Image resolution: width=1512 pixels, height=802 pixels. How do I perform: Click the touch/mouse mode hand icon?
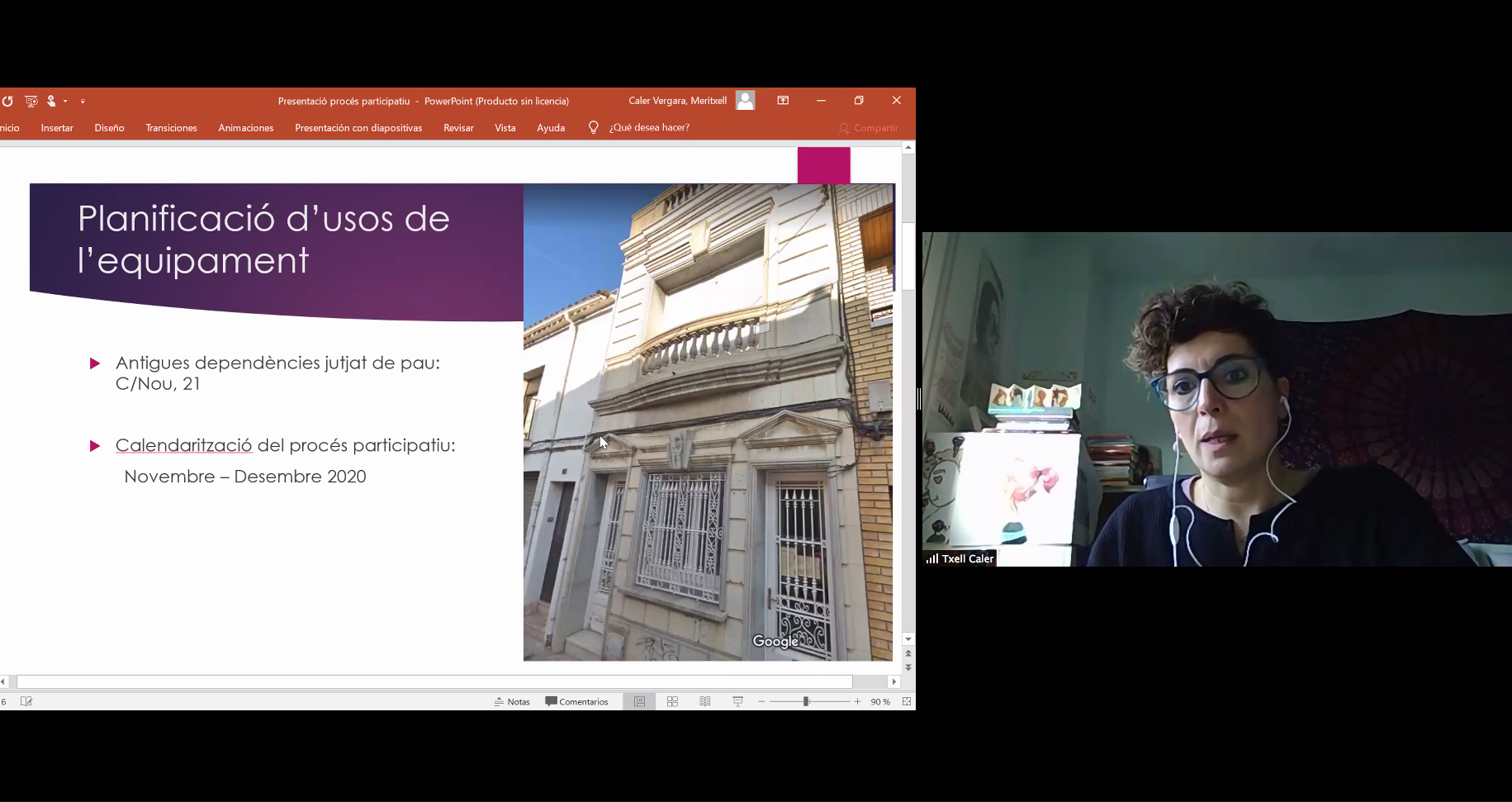(x=51, y=102)
